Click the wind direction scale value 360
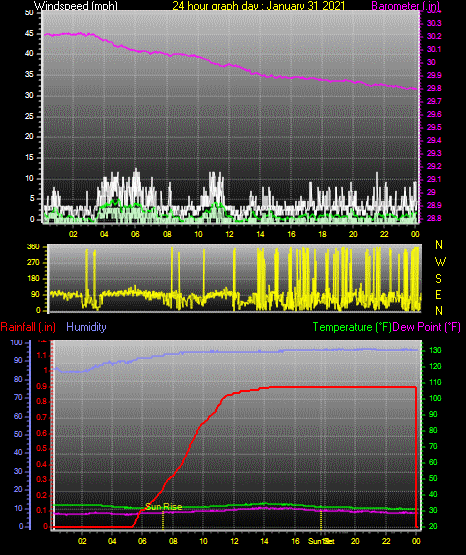This screenshot has width=466, height=555. (x=33, y=247)
